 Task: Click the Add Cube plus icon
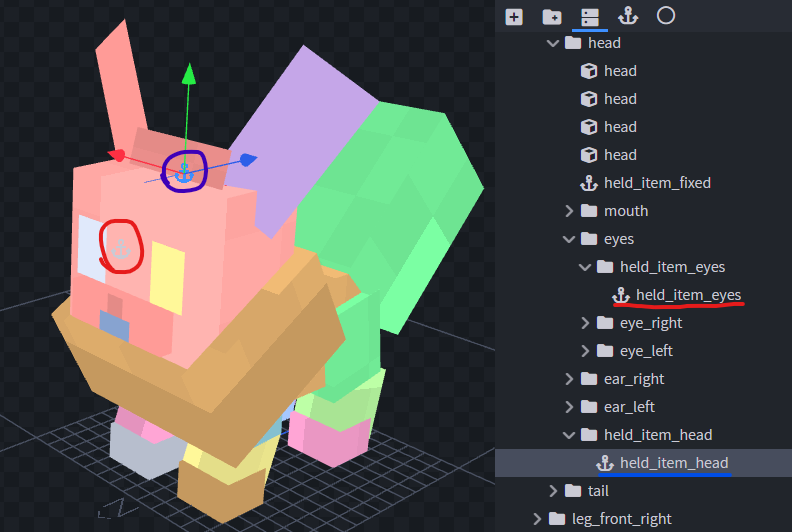pos(514,17)
